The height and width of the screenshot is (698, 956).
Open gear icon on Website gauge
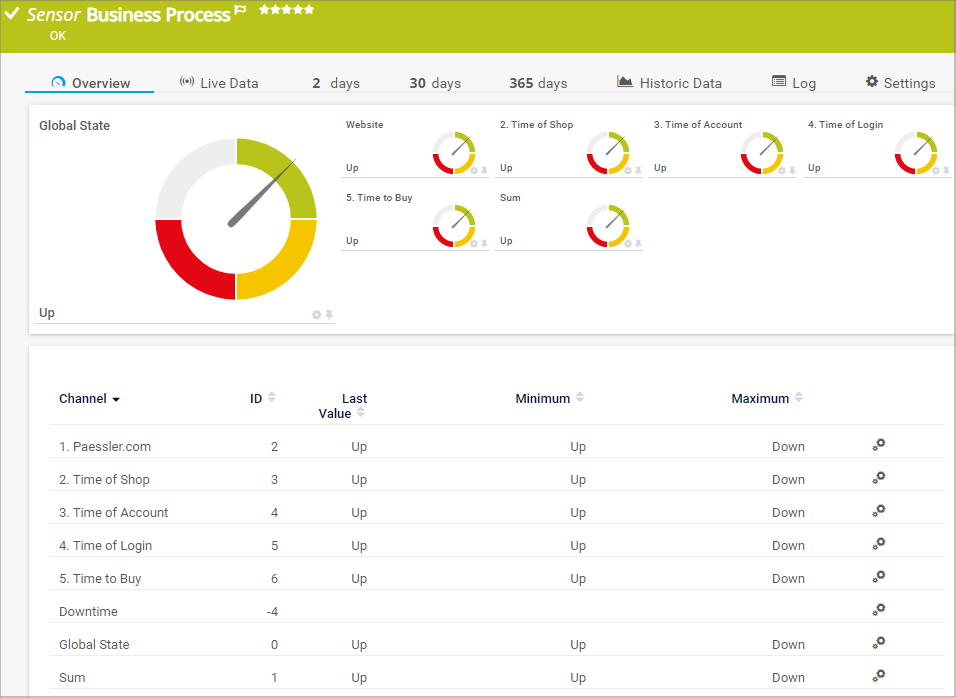473,171
